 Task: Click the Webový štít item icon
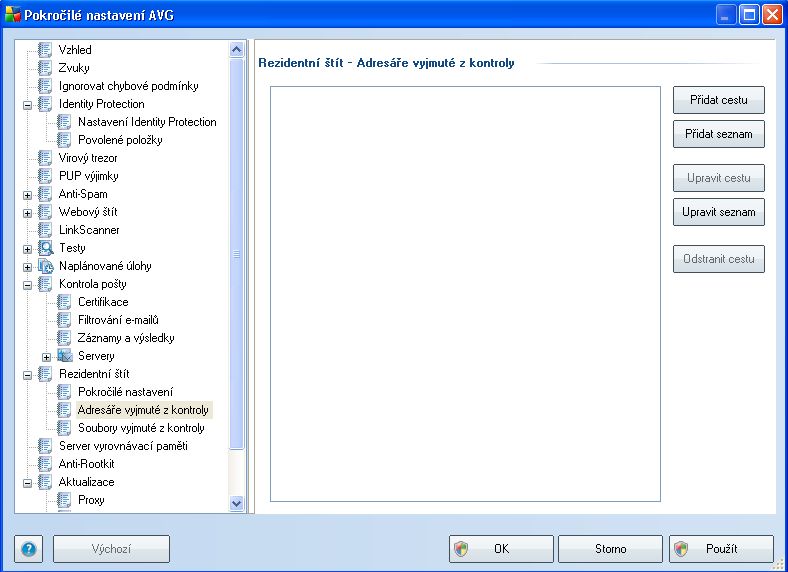45,212
